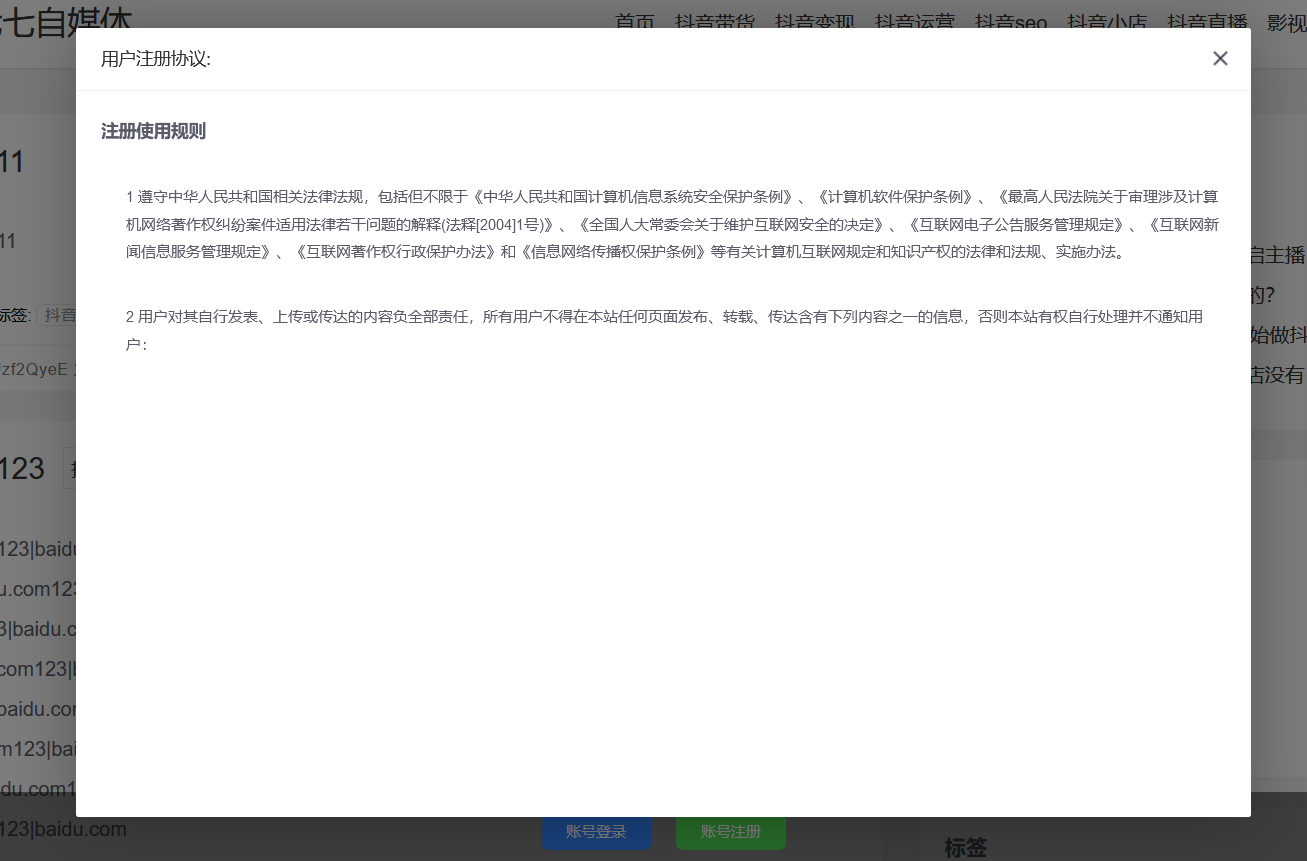Click the 123|baidu.com entry at bottom left

(64, 829)
